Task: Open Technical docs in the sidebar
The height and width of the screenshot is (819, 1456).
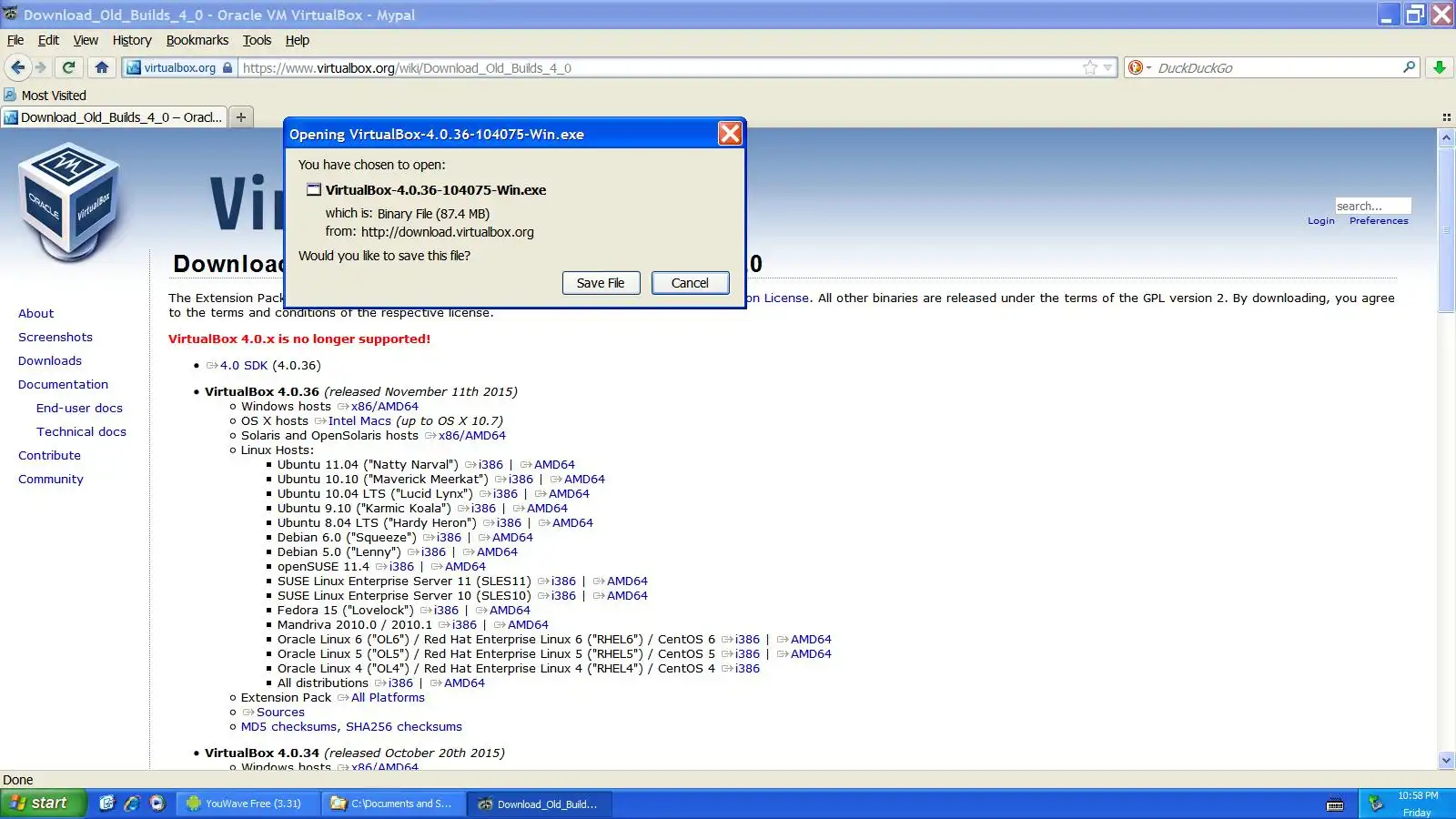Action: click(x=81, y=431)
